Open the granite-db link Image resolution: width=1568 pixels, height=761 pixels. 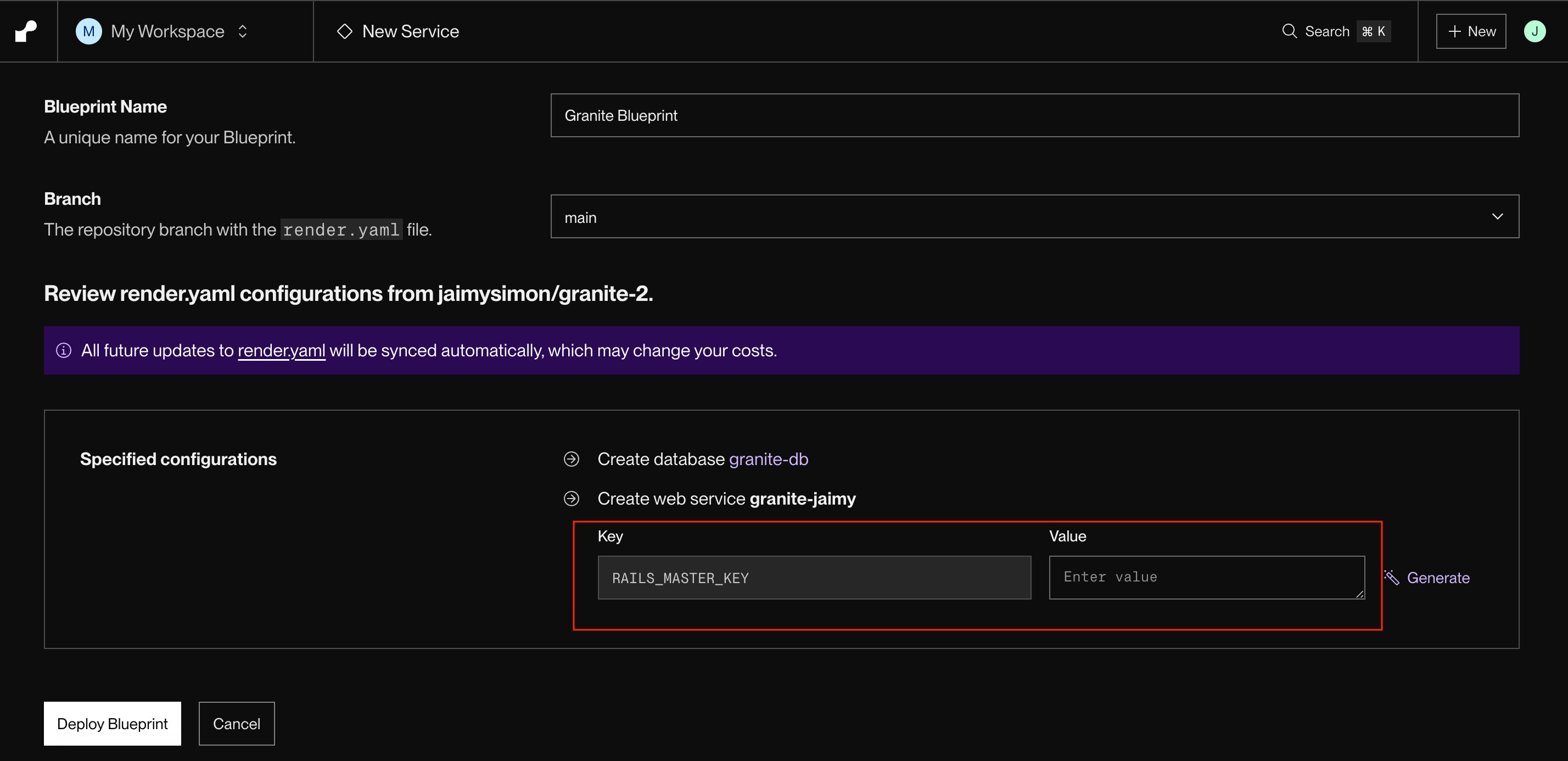click(x=768, y=459)
